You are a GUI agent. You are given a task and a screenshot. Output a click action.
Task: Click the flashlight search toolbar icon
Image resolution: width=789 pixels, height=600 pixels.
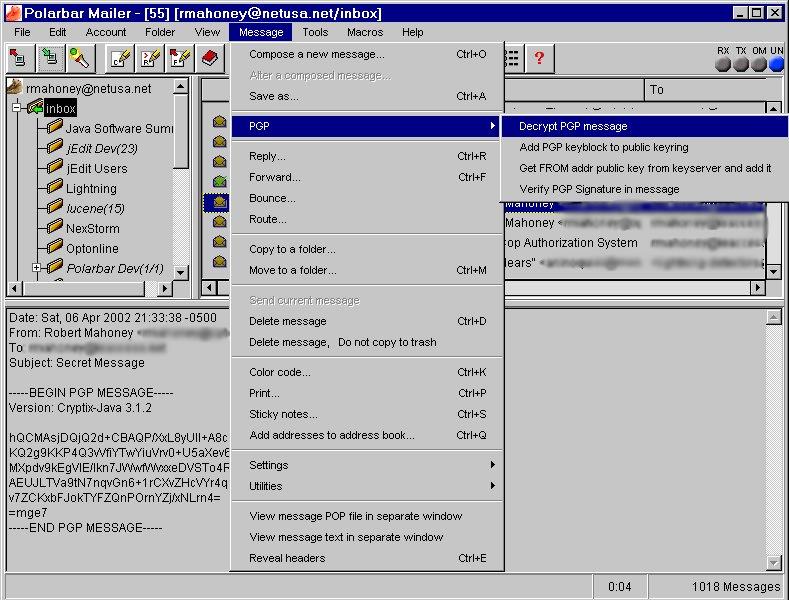[79, 58]
